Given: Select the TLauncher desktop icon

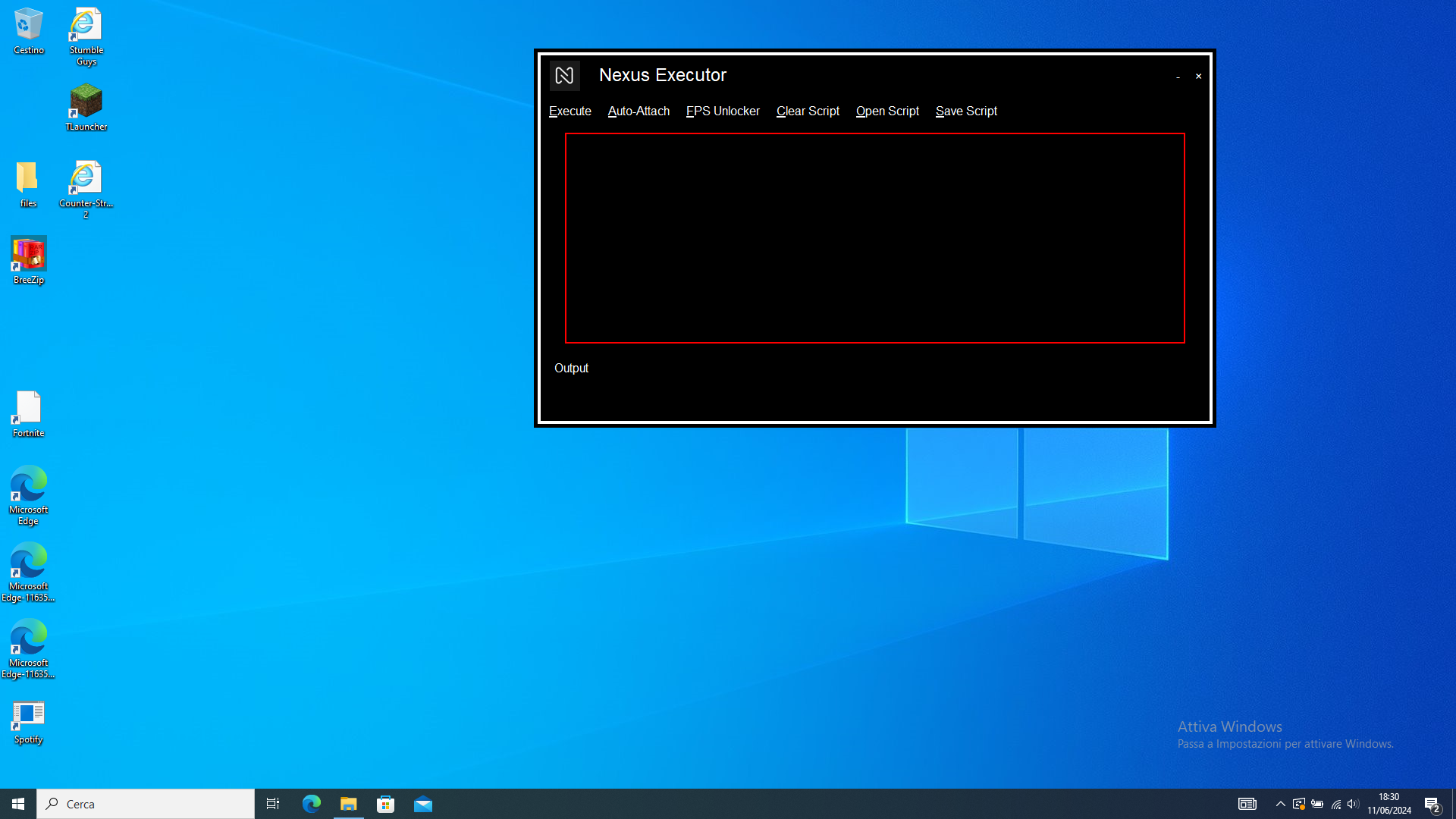Looking at the screenshot, I should [x=86, y=106].
